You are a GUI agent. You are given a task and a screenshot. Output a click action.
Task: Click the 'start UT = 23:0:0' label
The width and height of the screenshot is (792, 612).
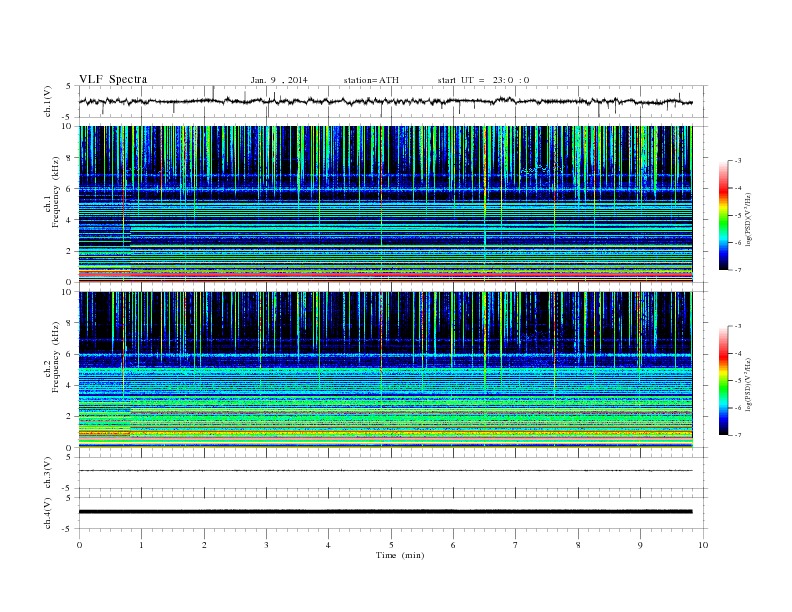pos(483,80)
